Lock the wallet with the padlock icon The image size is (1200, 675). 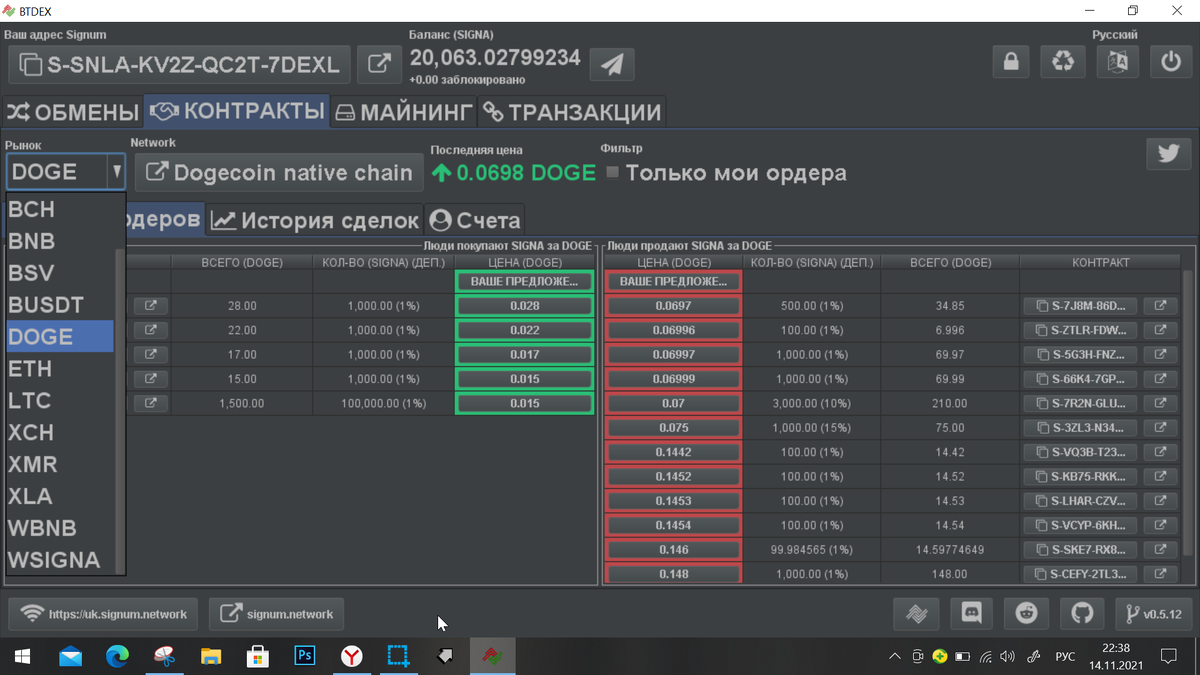[1010, 61]
